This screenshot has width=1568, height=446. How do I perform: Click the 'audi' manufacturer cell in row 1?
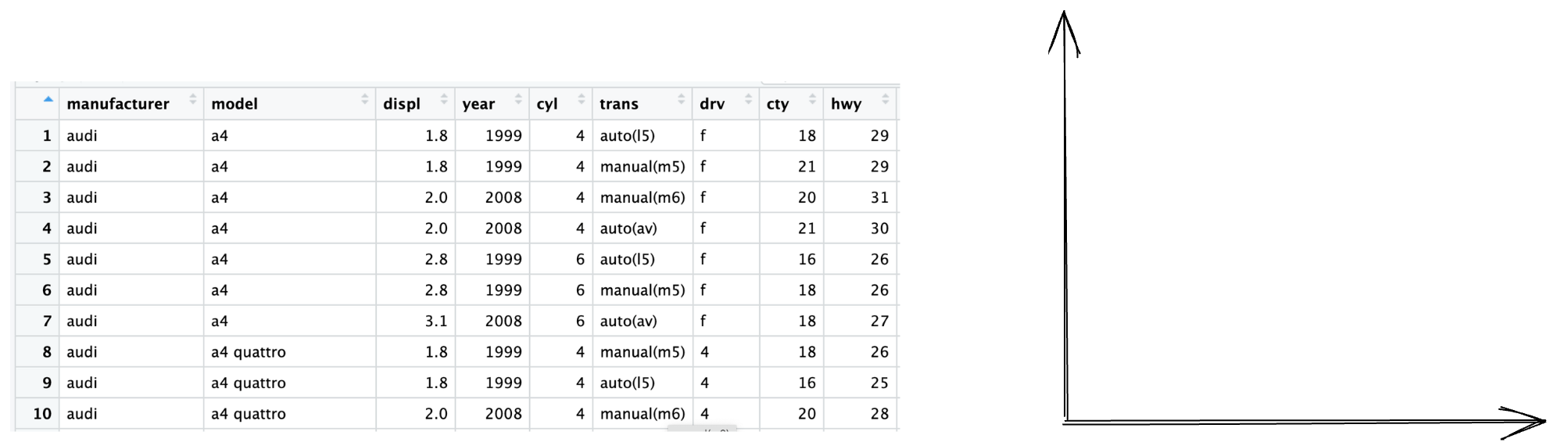click(x=82, y=135)
